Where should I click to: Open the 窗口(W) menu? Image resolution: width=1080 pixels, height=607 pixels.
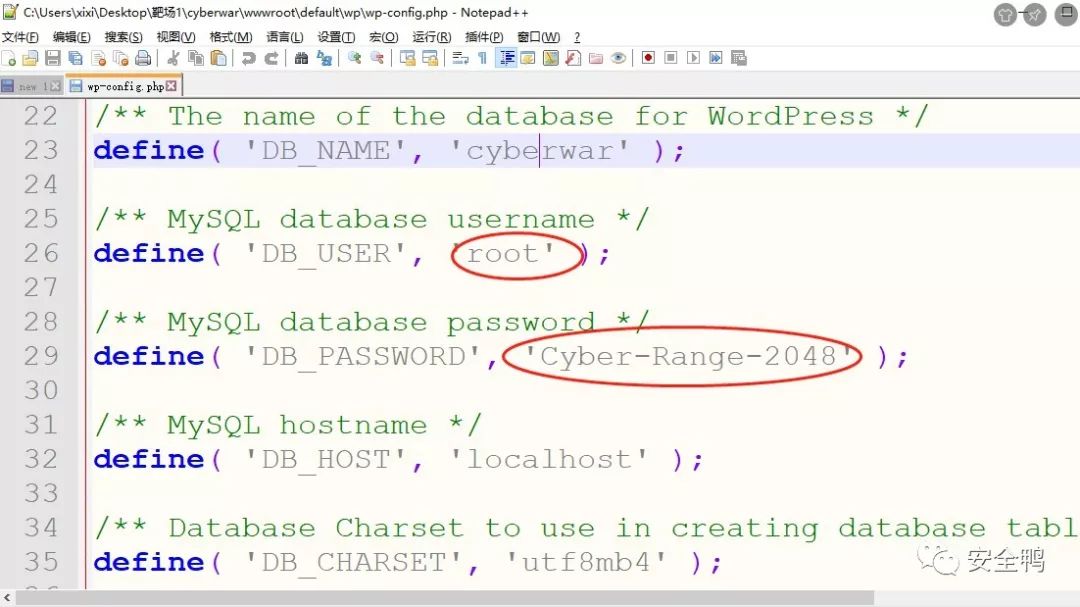[538, 37]
